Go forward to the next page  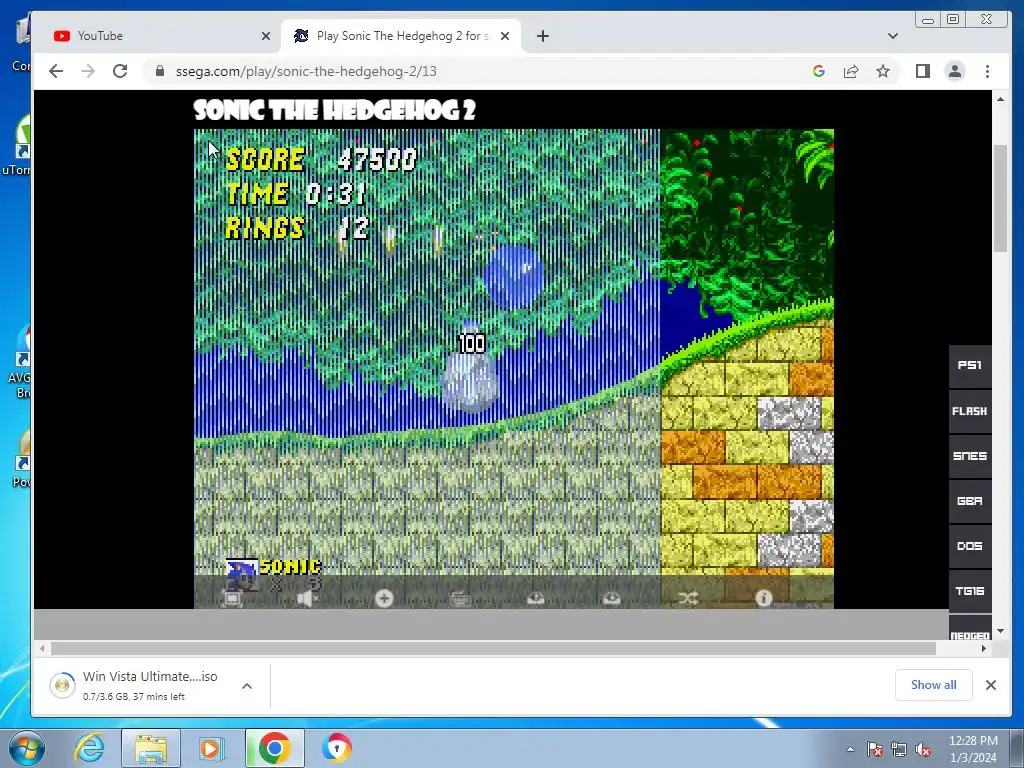click(x=88, y=71)
